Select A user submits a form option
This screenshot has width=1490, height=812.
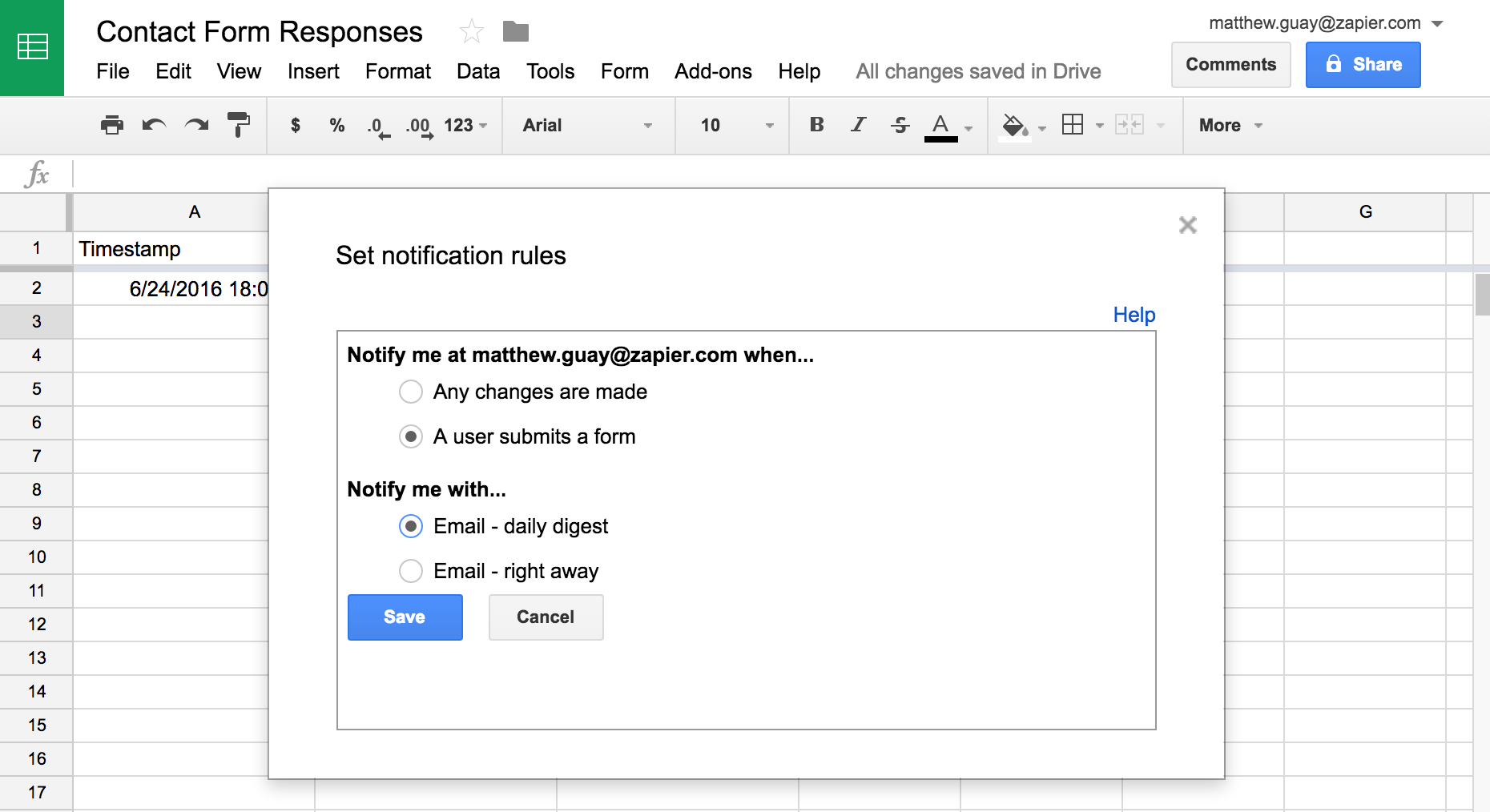(411, 436)
